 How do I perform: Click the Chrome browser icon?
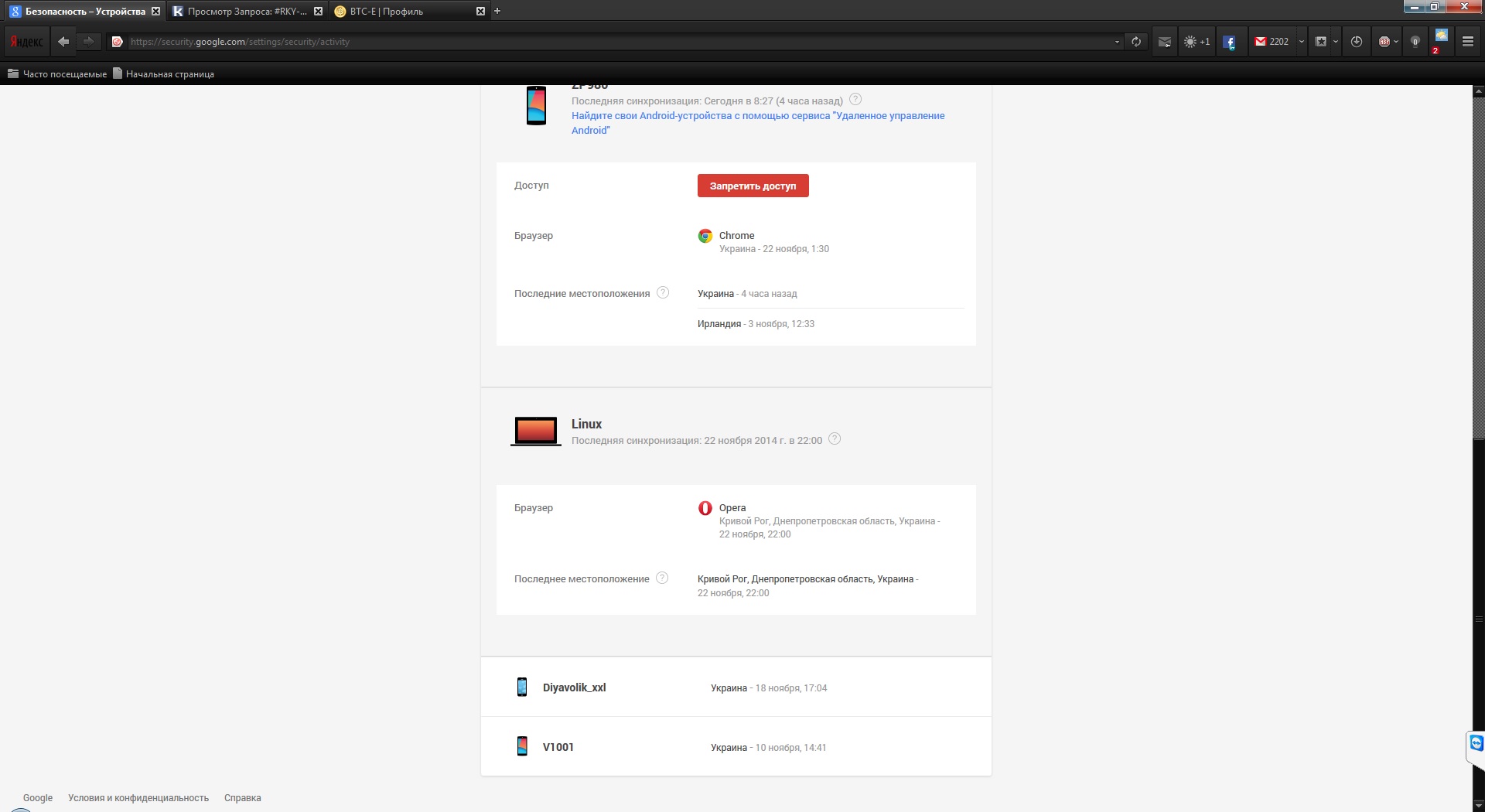coord(705,236)
